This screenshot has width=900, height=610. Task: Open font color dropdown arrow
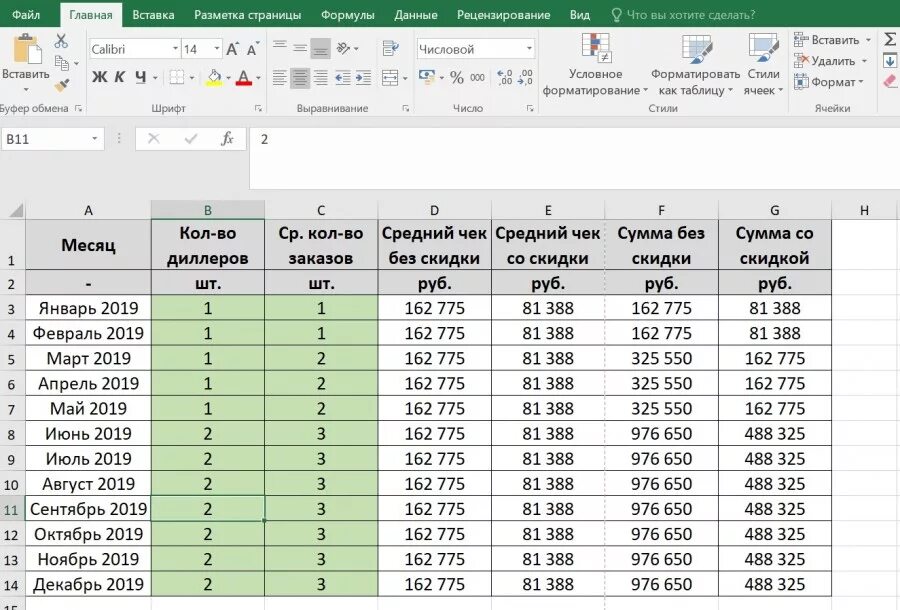click(x=258, y=77)
